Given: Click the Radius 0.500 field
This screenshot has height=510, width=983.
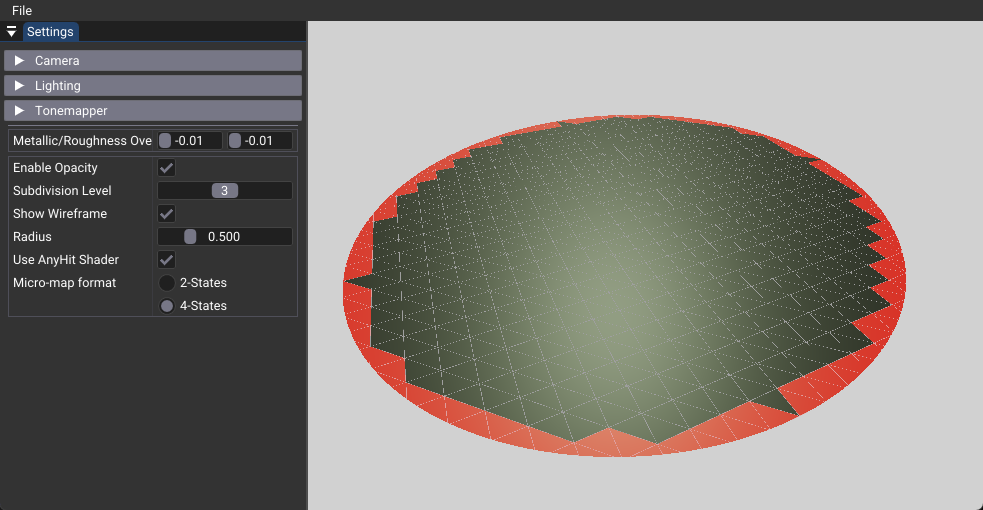Looking at the screenshot, I should click(224, 237).
